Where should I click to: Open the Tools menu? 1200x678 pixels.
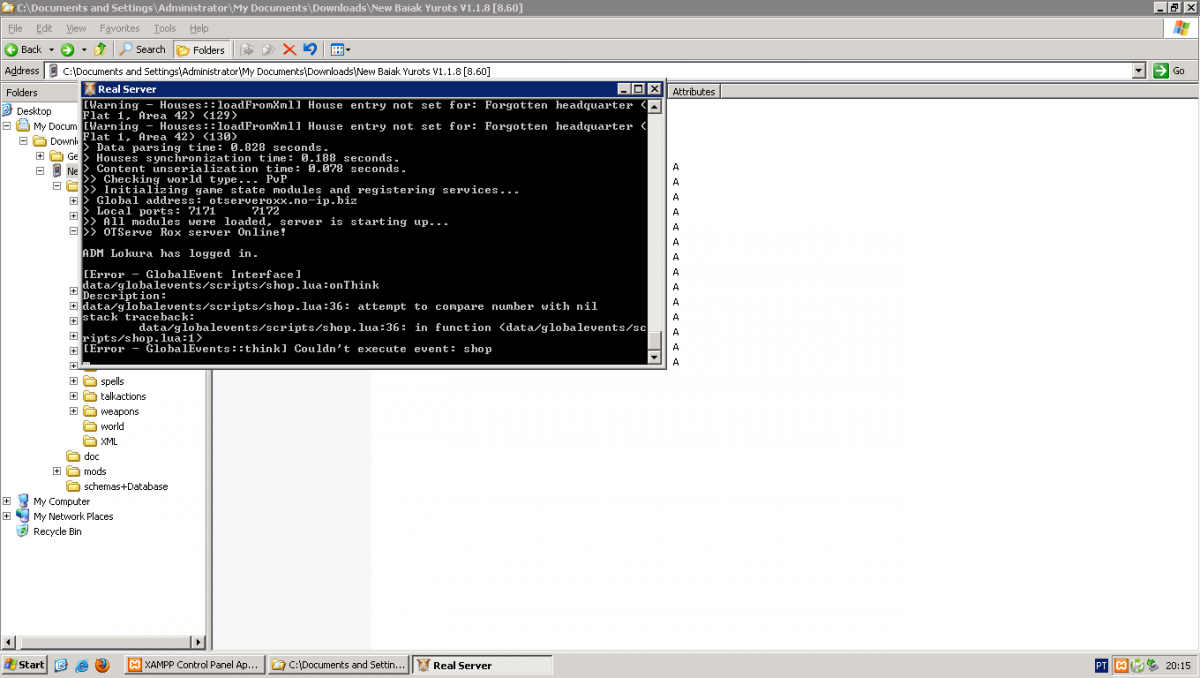point(165,28)
